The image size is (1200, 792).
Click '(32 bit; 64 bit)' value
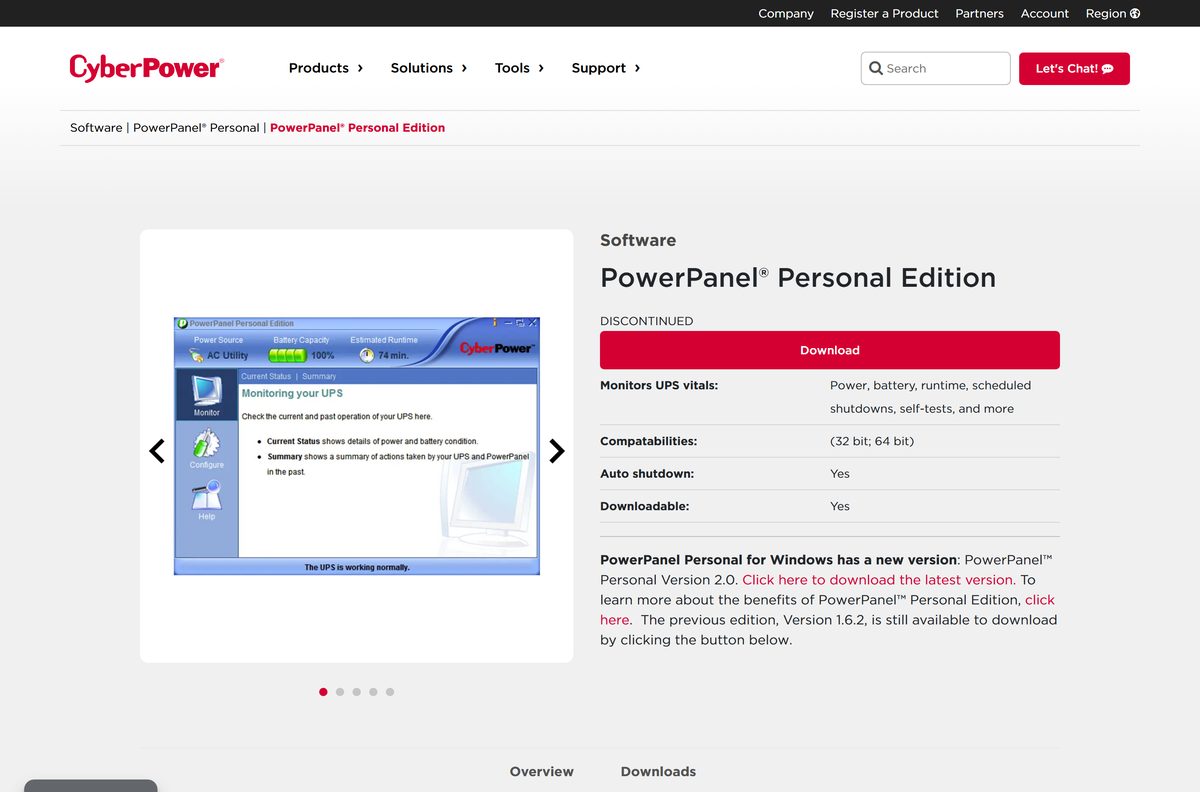[x=872, y=441]
